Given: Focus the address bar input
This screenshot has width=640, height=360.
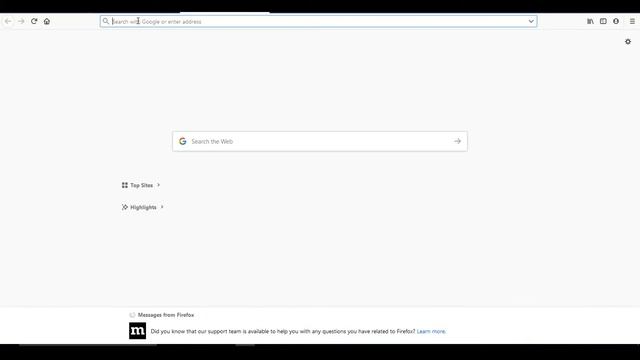Looking at the screenshot, I should click(318, 21).
